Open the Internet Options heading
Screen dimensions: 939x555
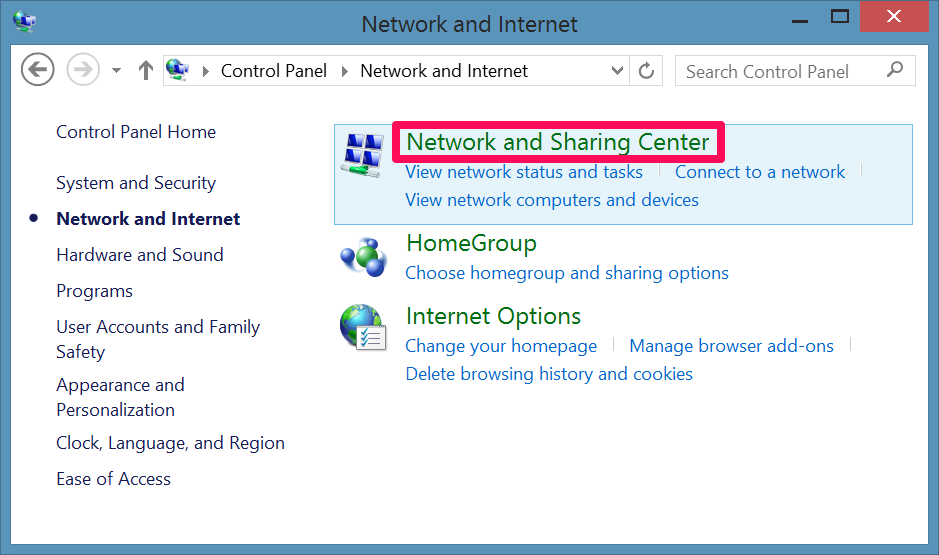click(x=493, y=316)
